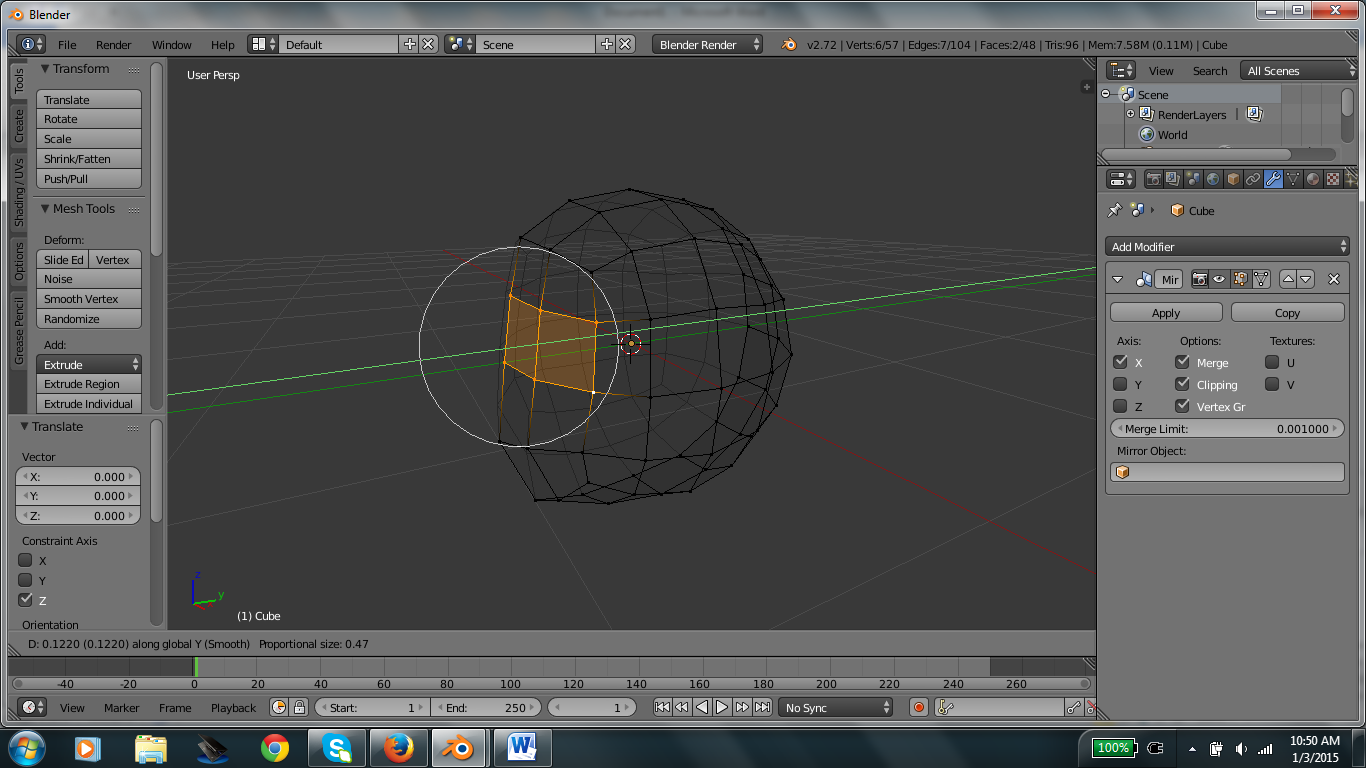Open the File menu
1366x768 pixels.
point(67,44)
